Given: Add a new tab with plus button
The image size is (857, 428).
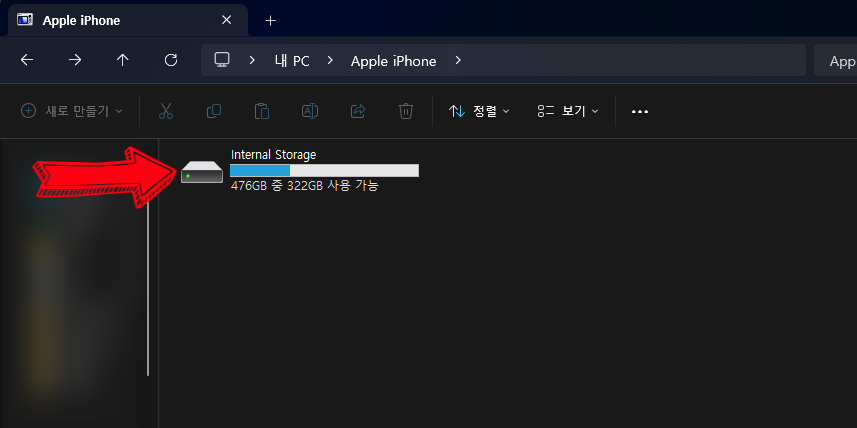Looking at the screenshot, I should tap(271, 21).
